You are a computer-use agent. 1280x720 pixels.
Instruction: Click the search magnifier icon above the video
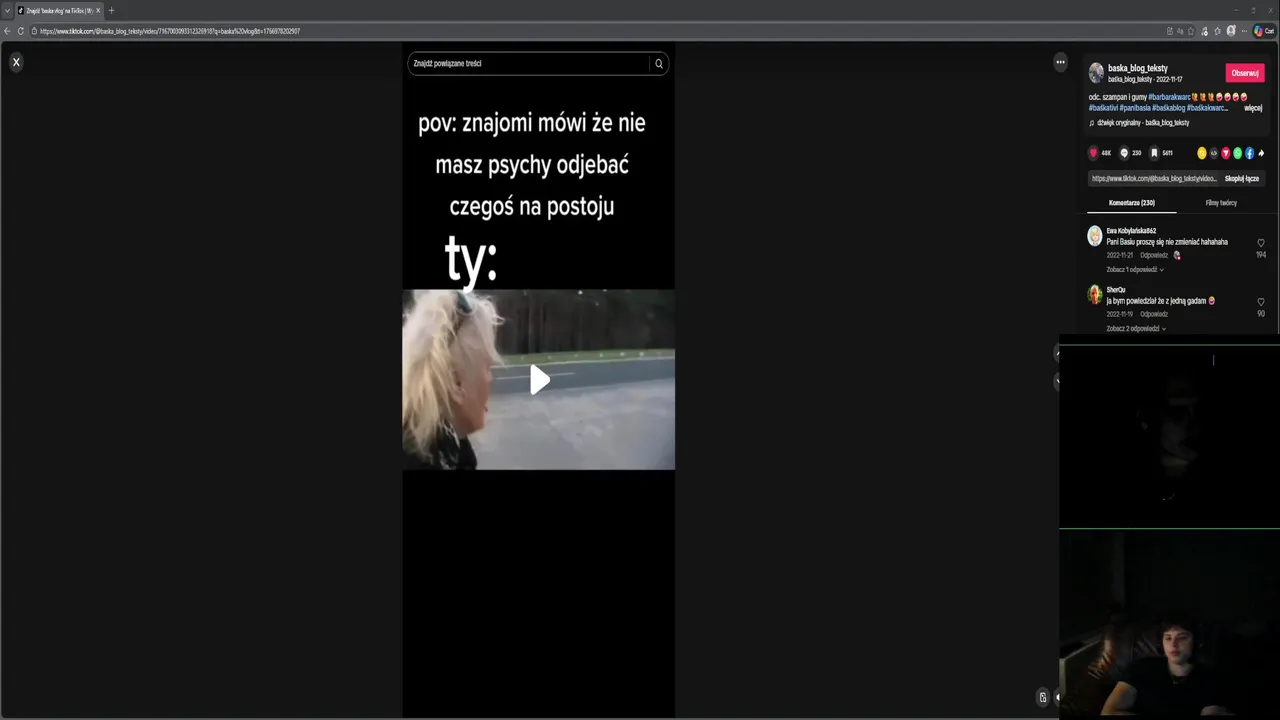(659, 63)
